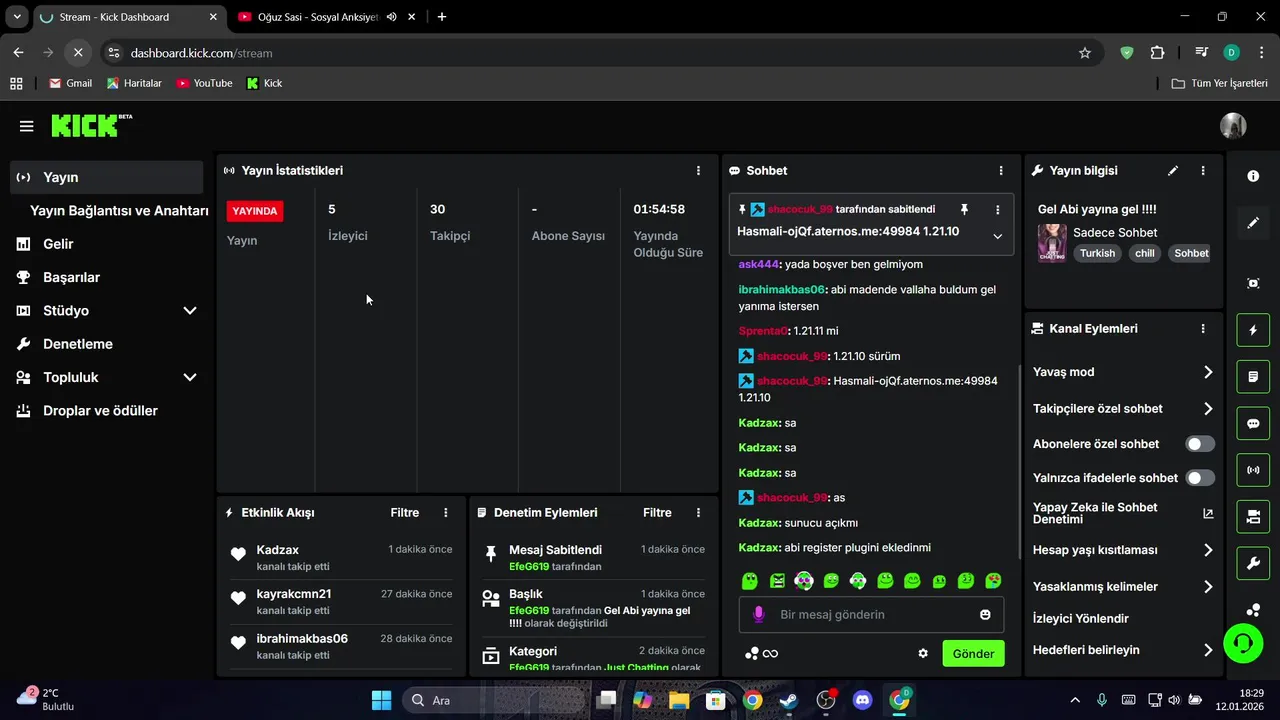Screen dimensions: 1280x720
Task: Open the green headset support button
Action: coord(1243,643)
